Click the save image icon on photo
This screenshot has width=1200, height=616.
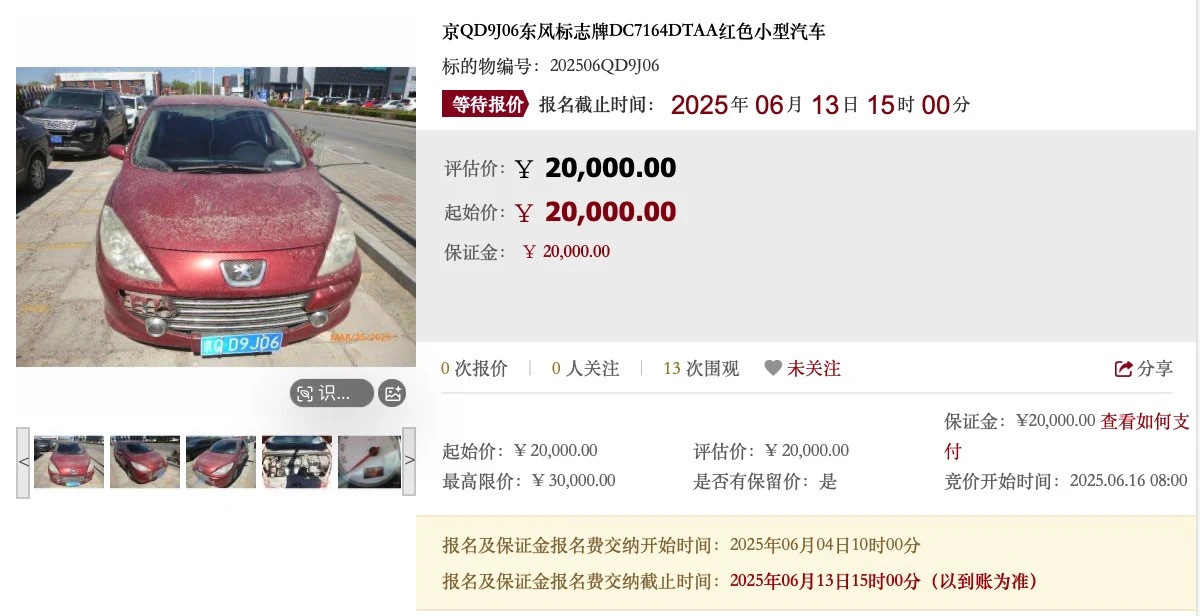tap(393, 393)
